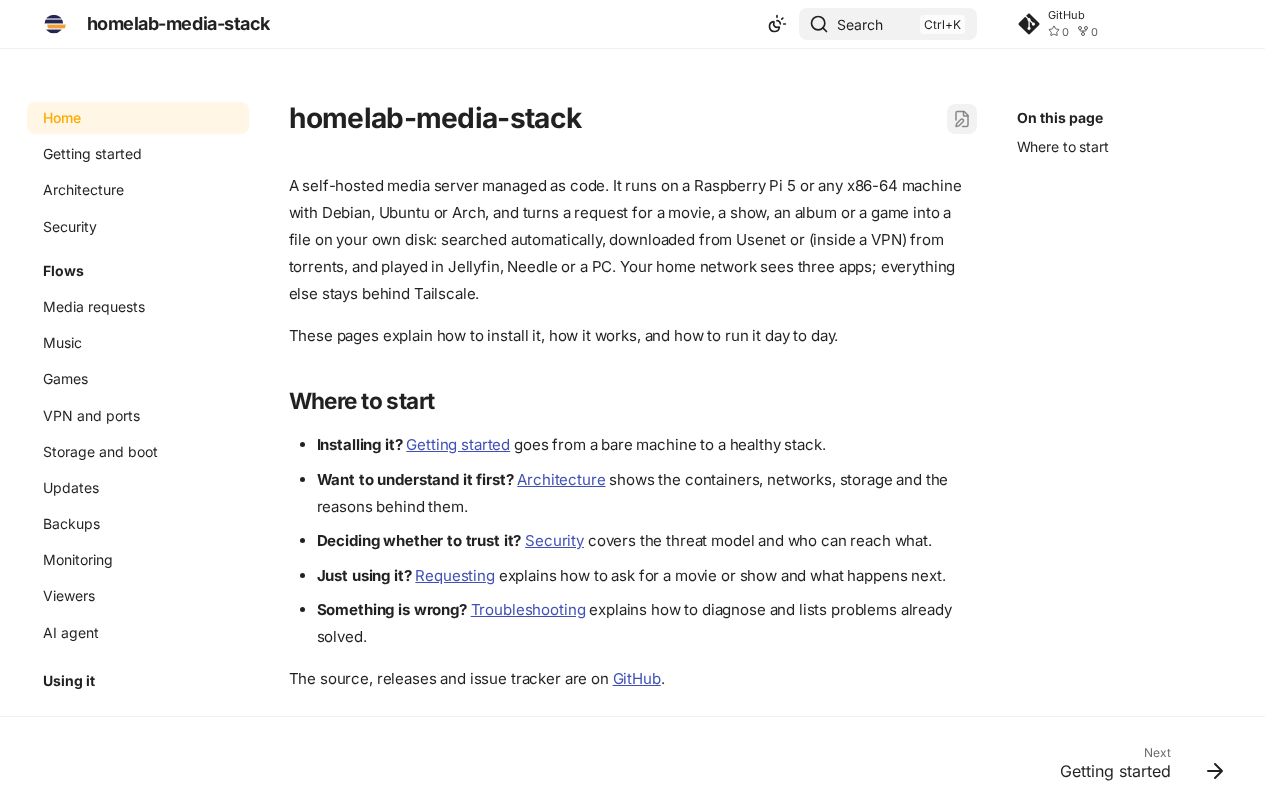Open the GitHub link in the last paragraph
The image size is (1280, 800).
coord(637,679)
